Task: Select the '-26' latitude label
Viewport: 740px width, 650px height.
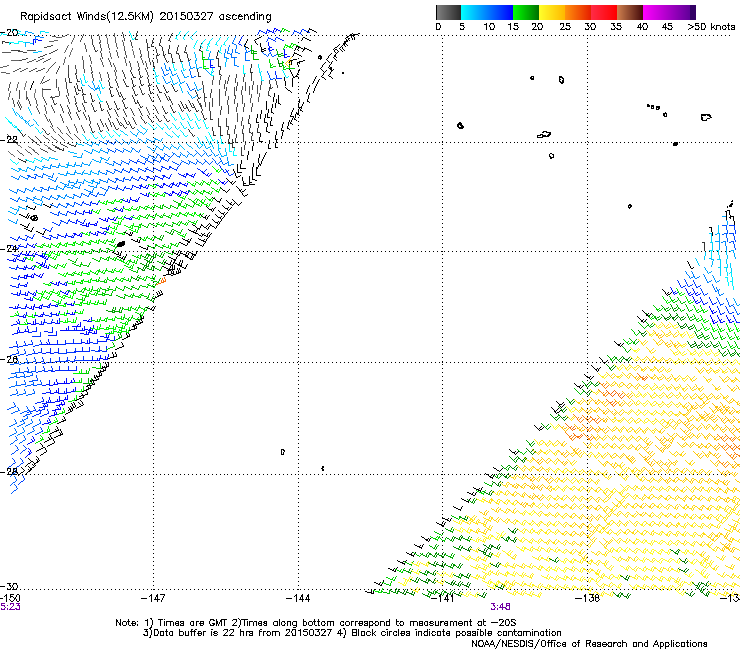Action: [9, 360]
